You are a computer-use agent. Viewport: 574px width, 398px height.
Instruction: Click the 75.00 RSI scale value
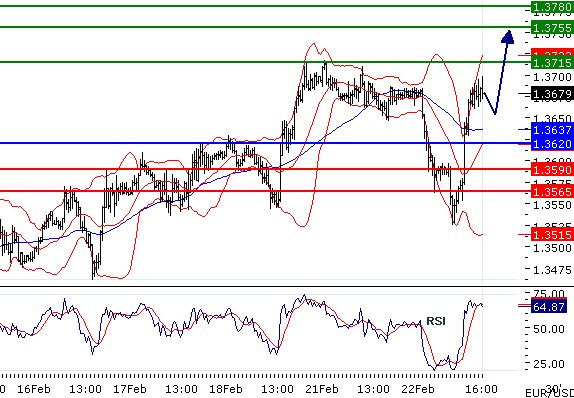tap(548, 294)
